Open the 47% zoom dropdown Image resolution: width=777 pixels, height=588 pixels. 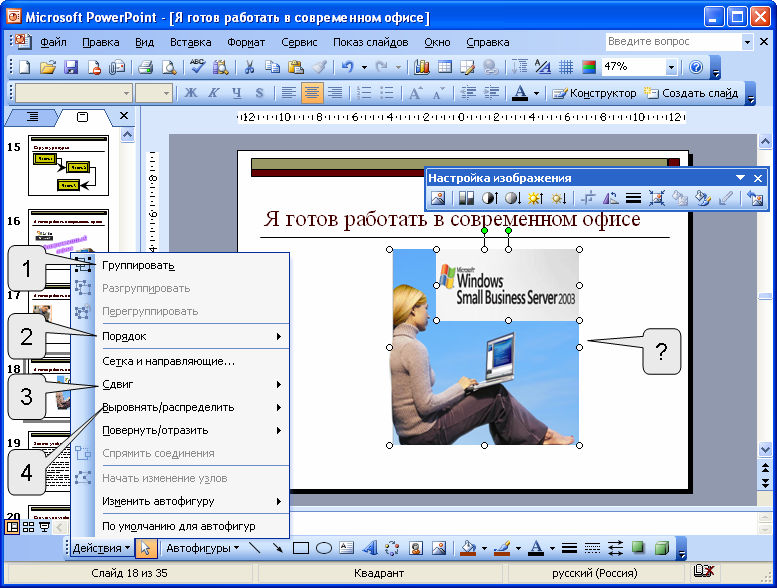(x=671, y=67)
